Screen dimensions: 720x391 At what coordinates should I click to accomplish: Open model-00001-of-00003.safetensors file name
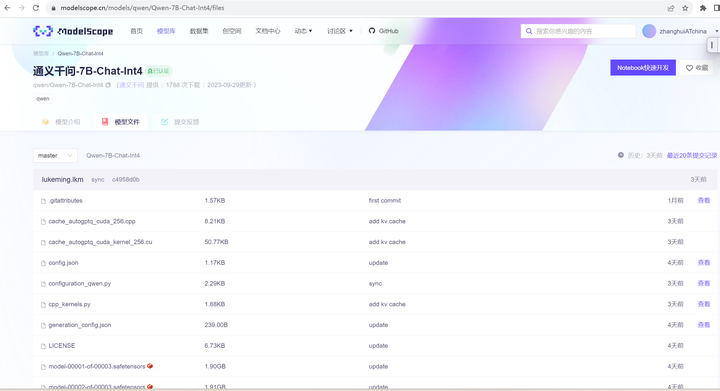(x=97, y=366)
